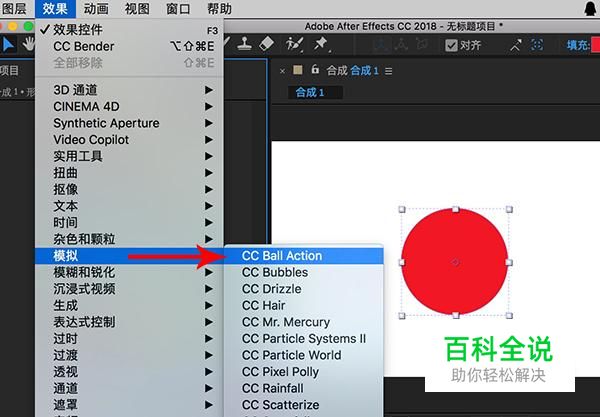Open the 帮助 menu
This screenshot has width=600, height=417.
[x=219, y=8]
